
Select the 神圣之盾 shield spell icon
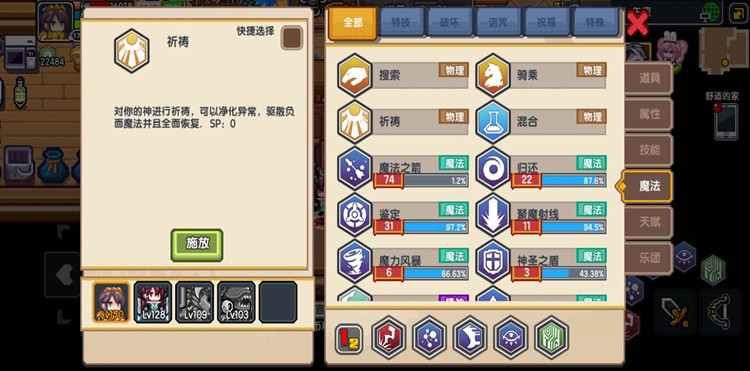pyautogui.click(x=493, y=262)
